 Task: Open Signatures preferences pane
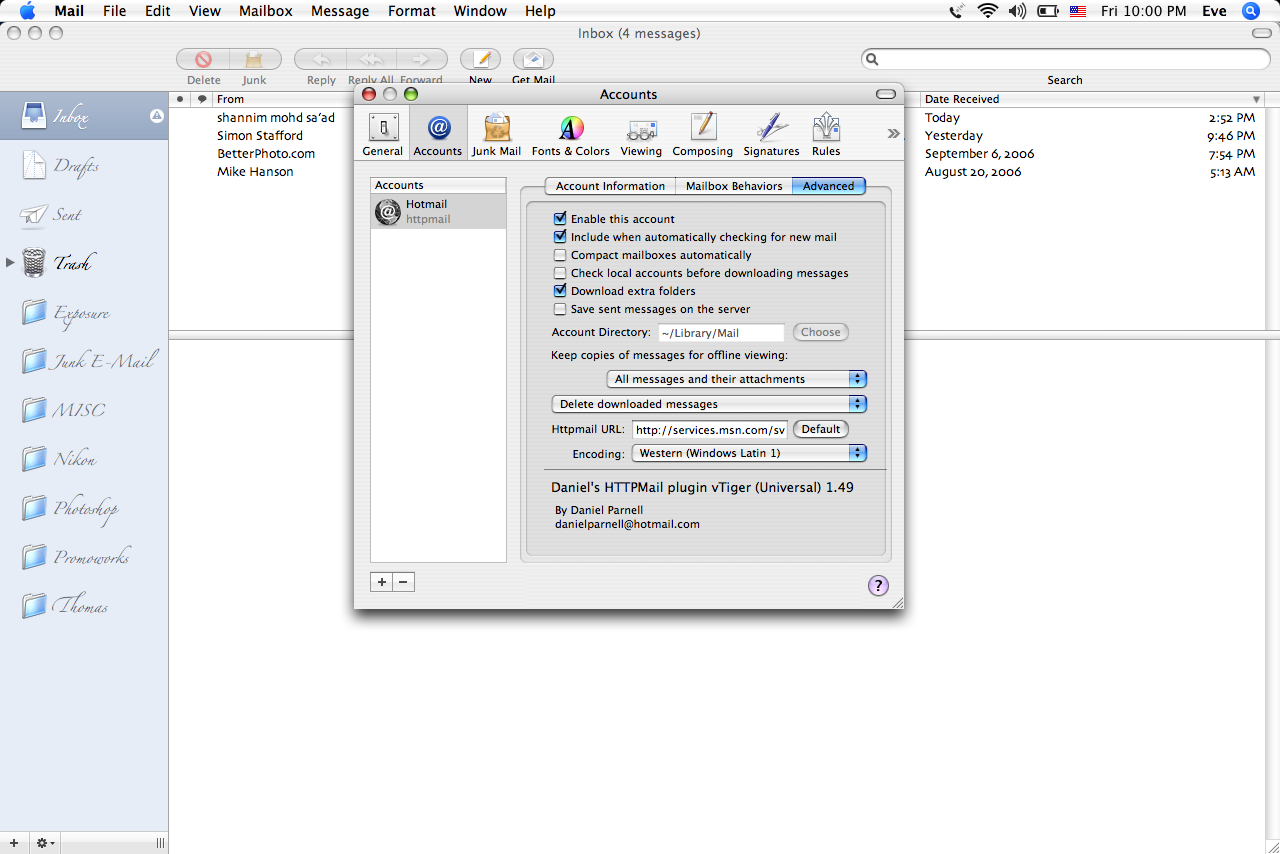[x=771, y=134]
